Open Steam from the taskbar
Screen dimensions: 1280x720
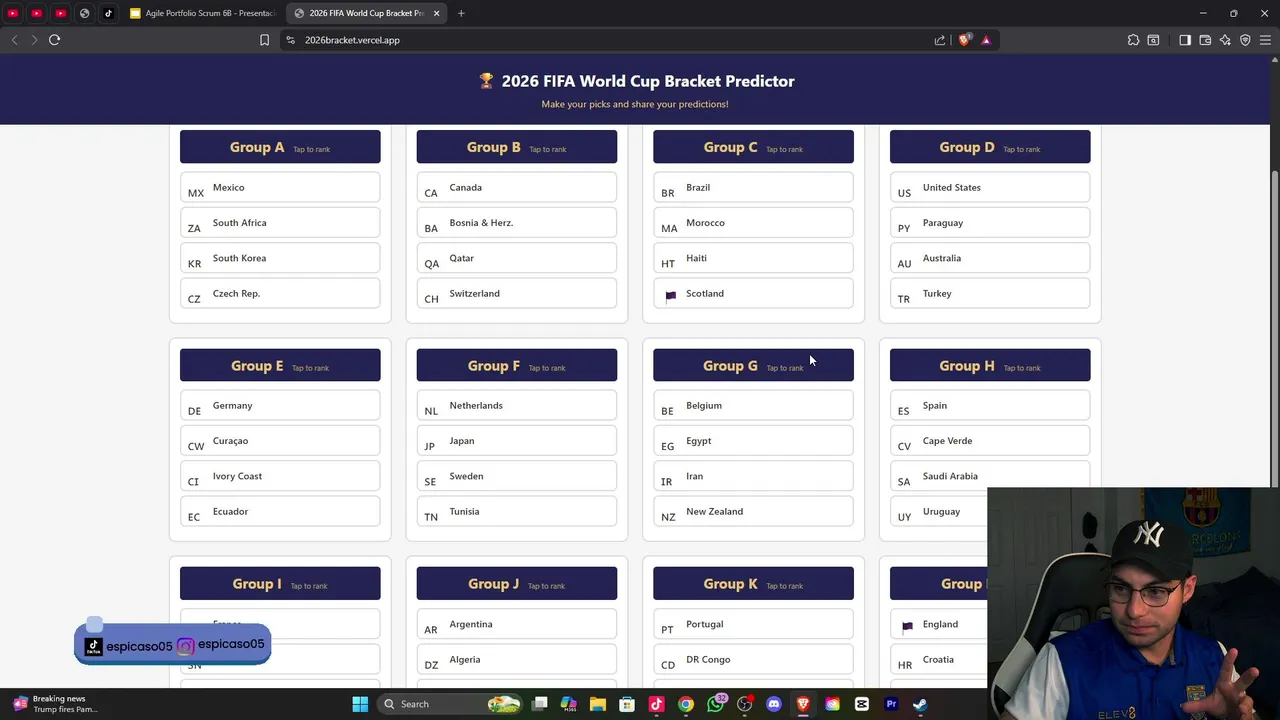point(920,704)
